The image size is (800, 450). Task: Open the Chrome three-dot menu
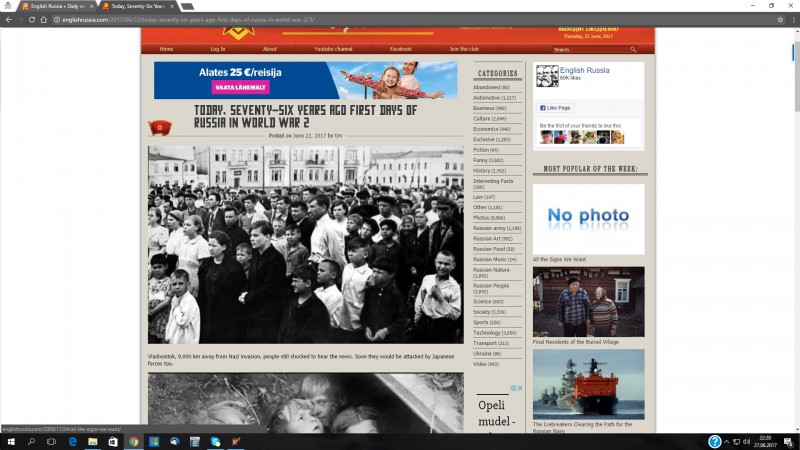pos(791,19)
